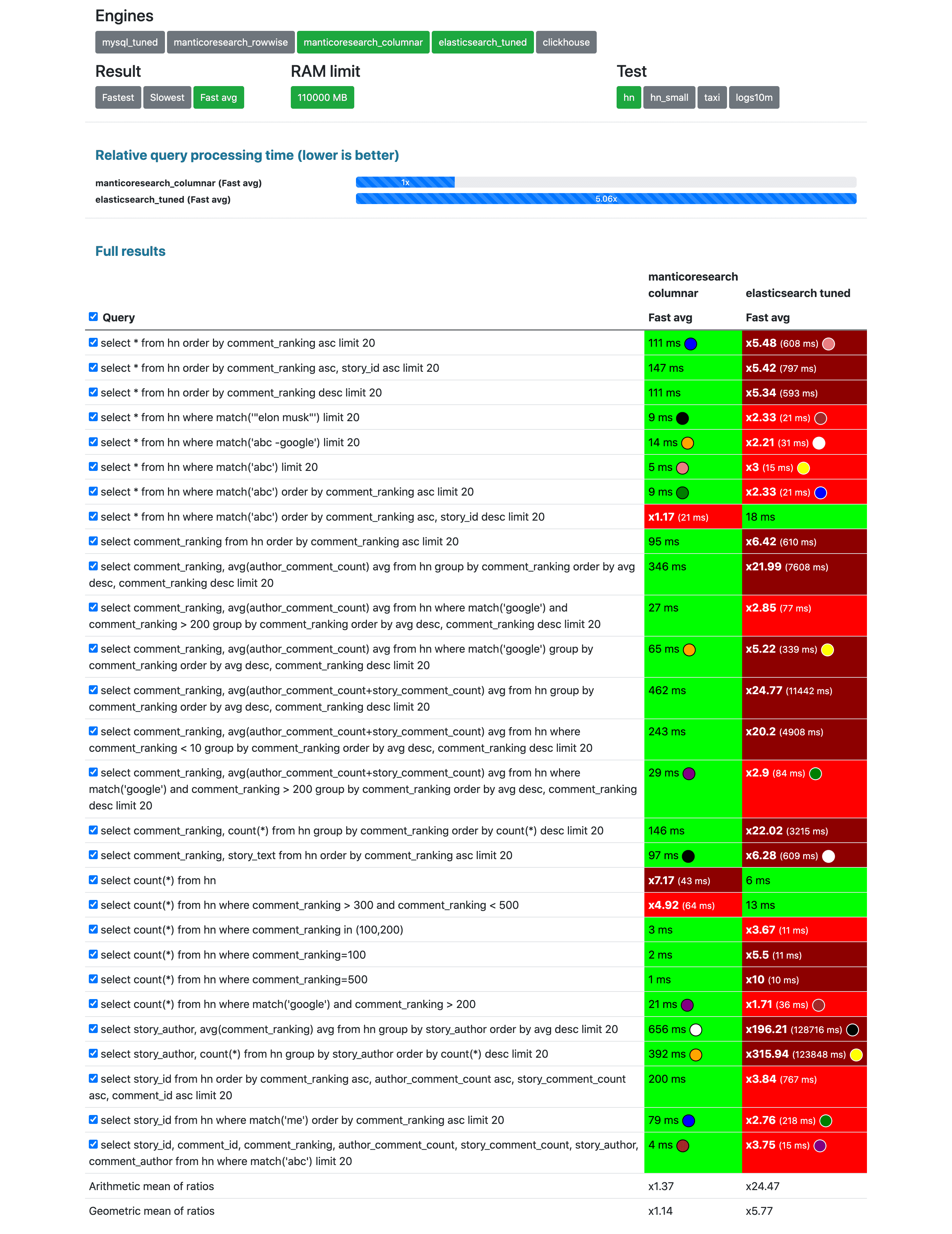
Task: Uncheck the 'elon musk' match query checkbox
Action: pyautogui.click(x=93, y=416)
